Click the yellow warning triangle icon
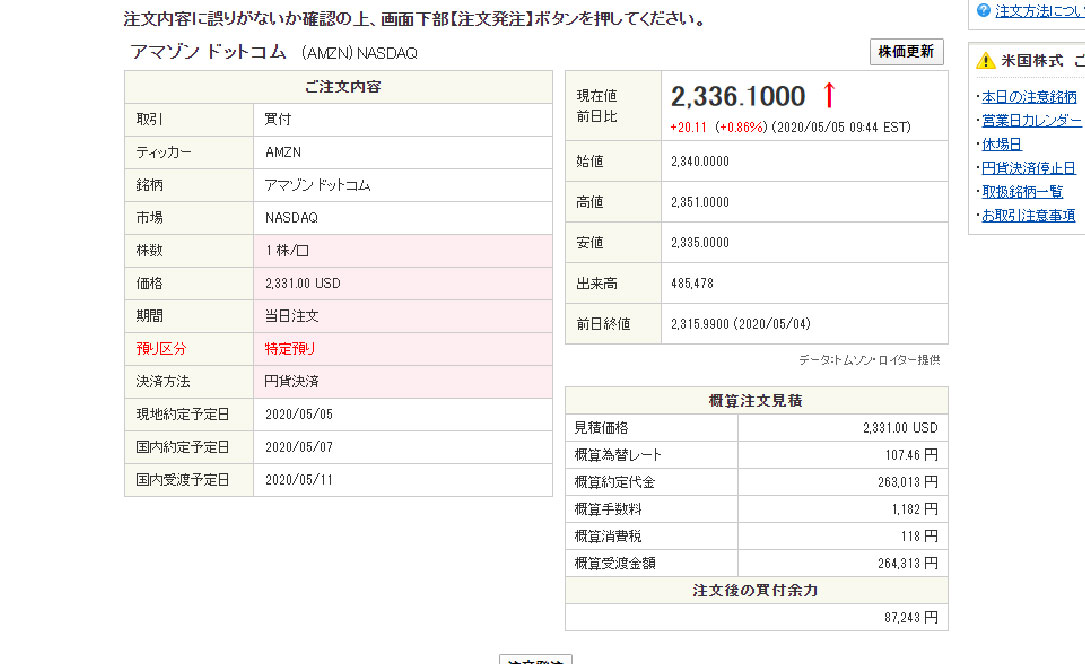This screenshot has height=664, width=1085. point(985,61)
